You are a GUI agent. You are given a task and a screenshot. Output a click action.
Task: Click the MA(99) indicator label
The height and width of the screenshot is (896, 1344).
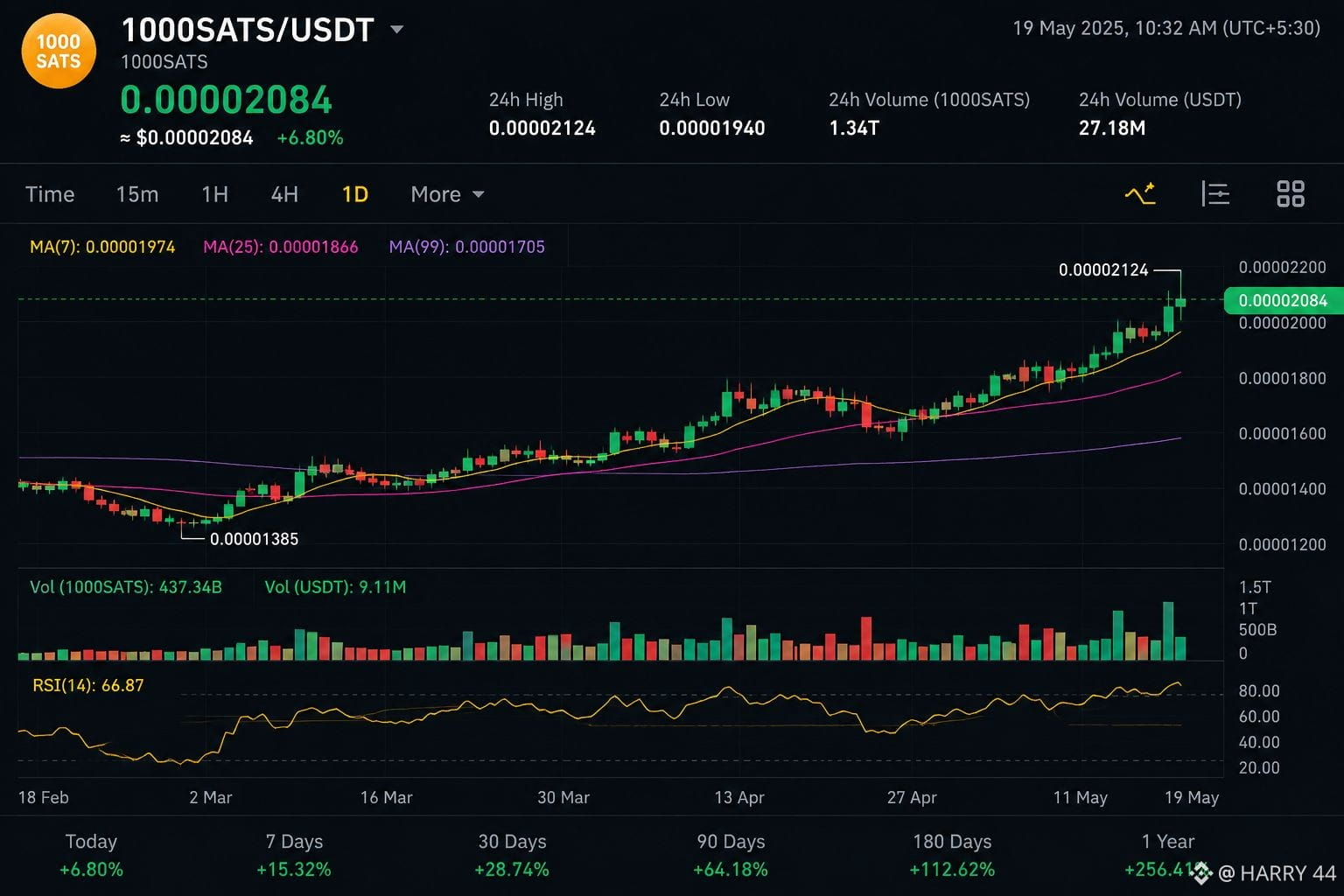tap(467, 247)
